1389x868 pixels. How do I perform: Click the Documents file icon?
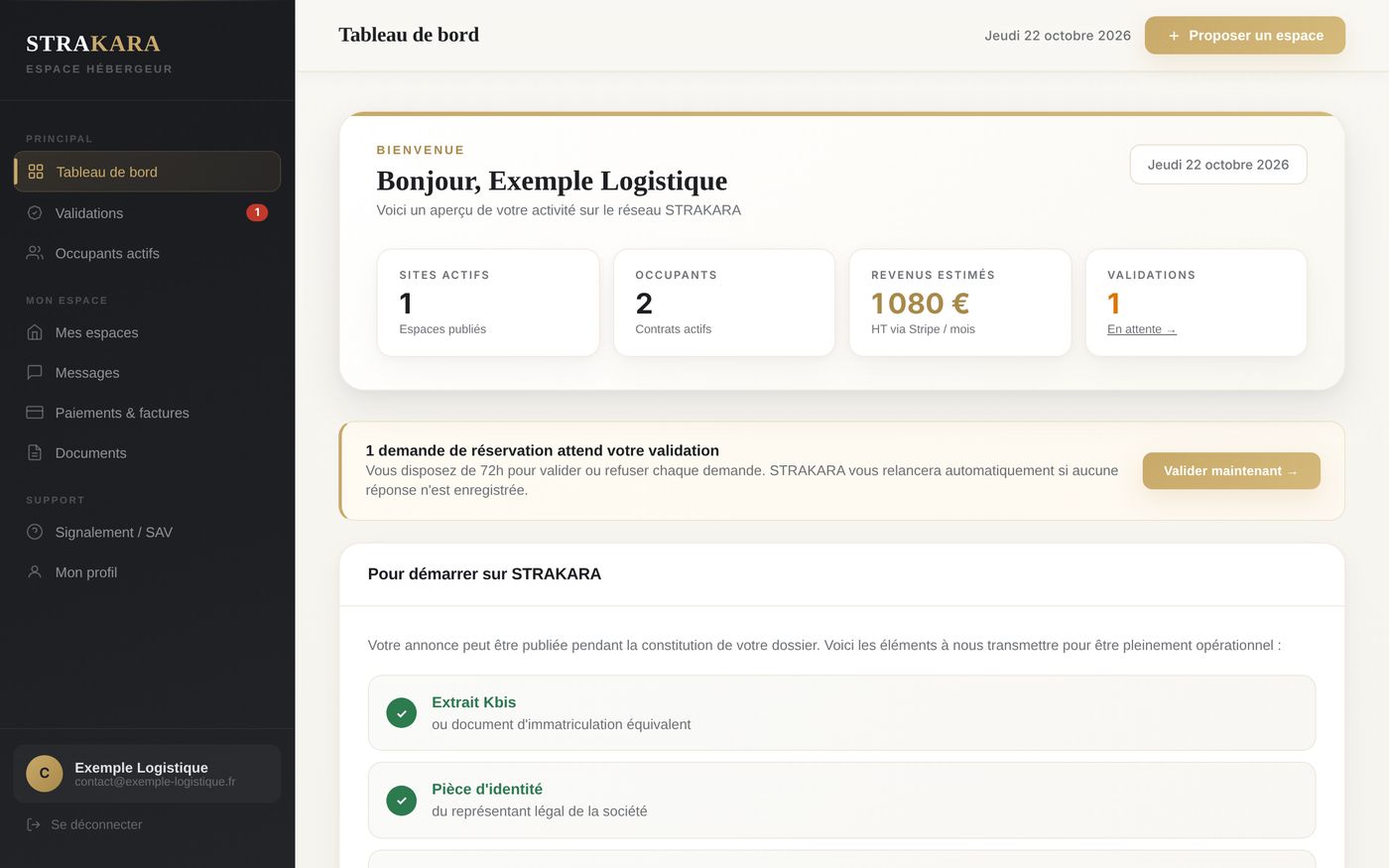35,452
